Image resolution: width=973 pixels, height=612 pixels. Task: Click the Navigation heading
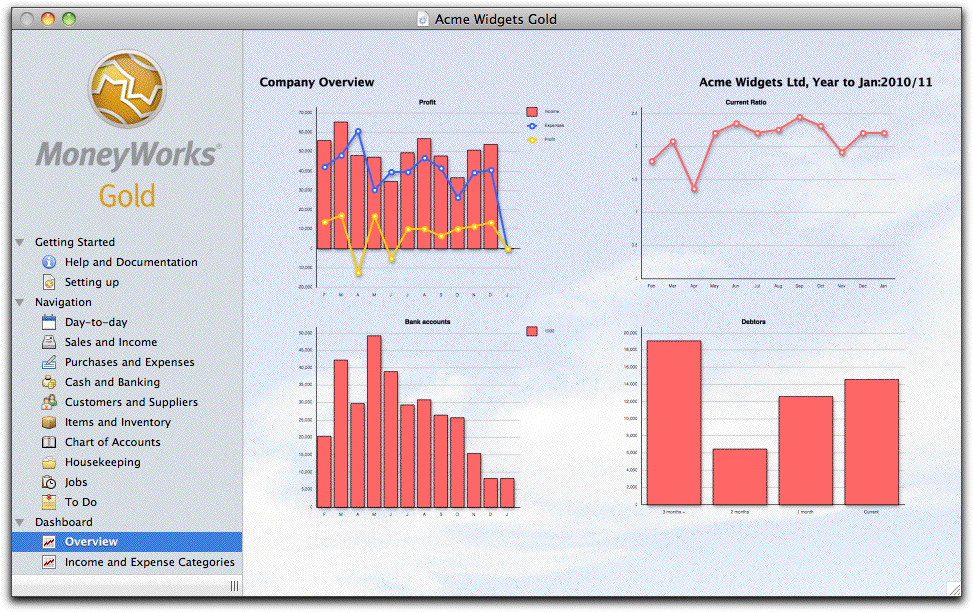63,302
